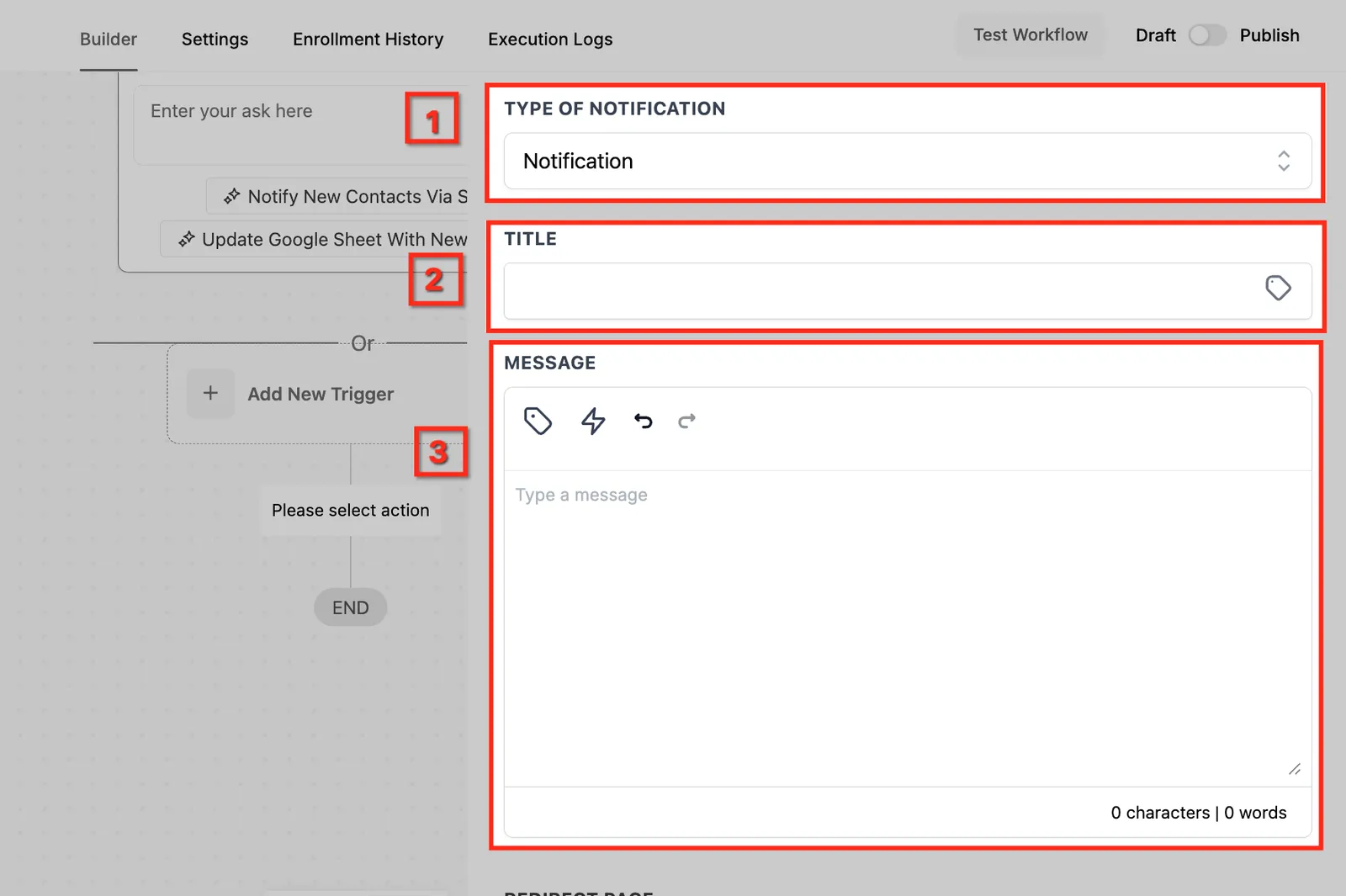Click Test Workflow button

(1031, 35)
